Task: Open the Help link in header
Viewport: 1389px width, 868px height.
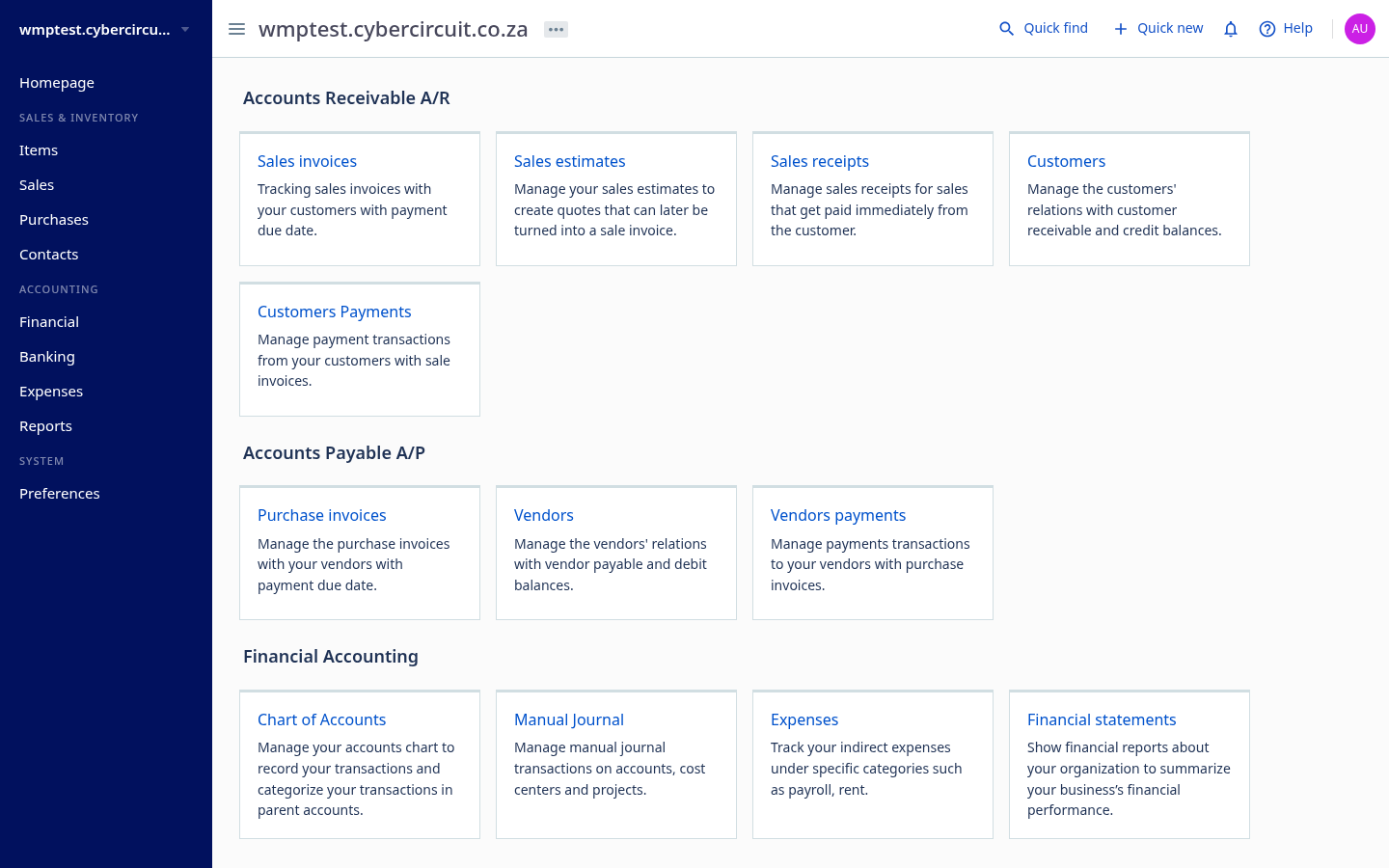Action: [x=1286, y=29]
